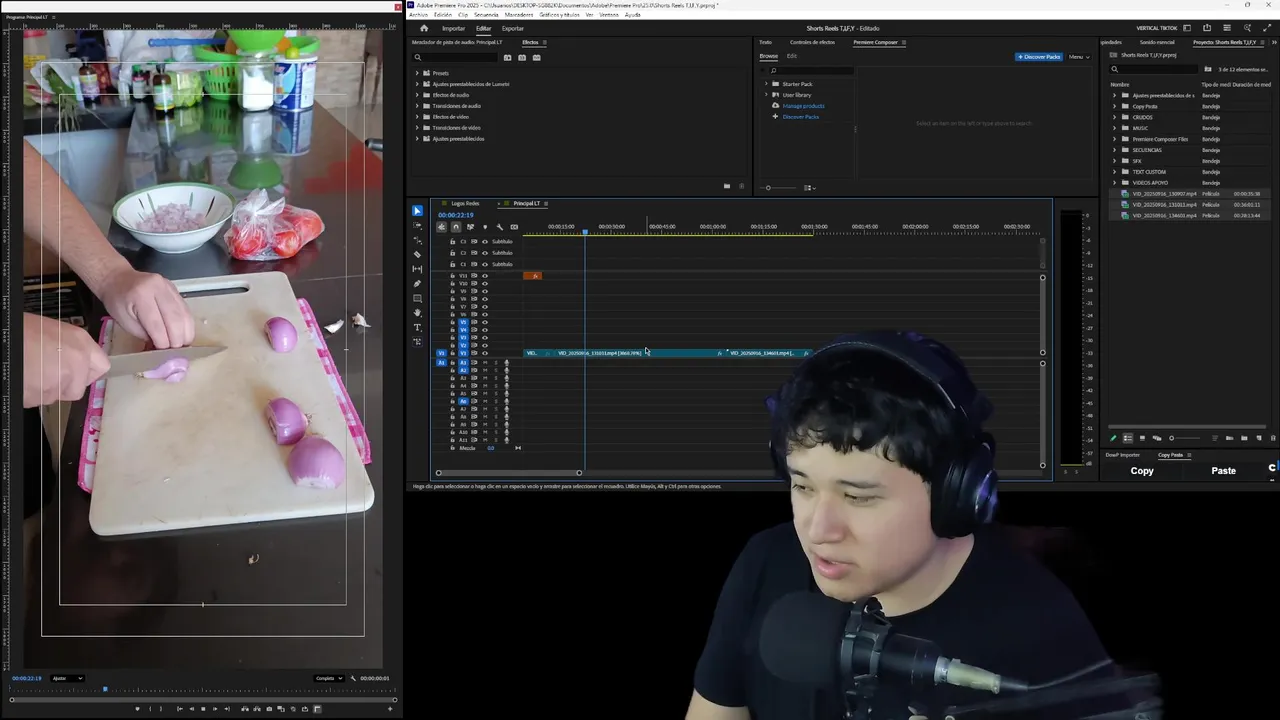Expand Efectos de video folder
1280x720 pixels.
pyautogui.click(x=417, y=117)
